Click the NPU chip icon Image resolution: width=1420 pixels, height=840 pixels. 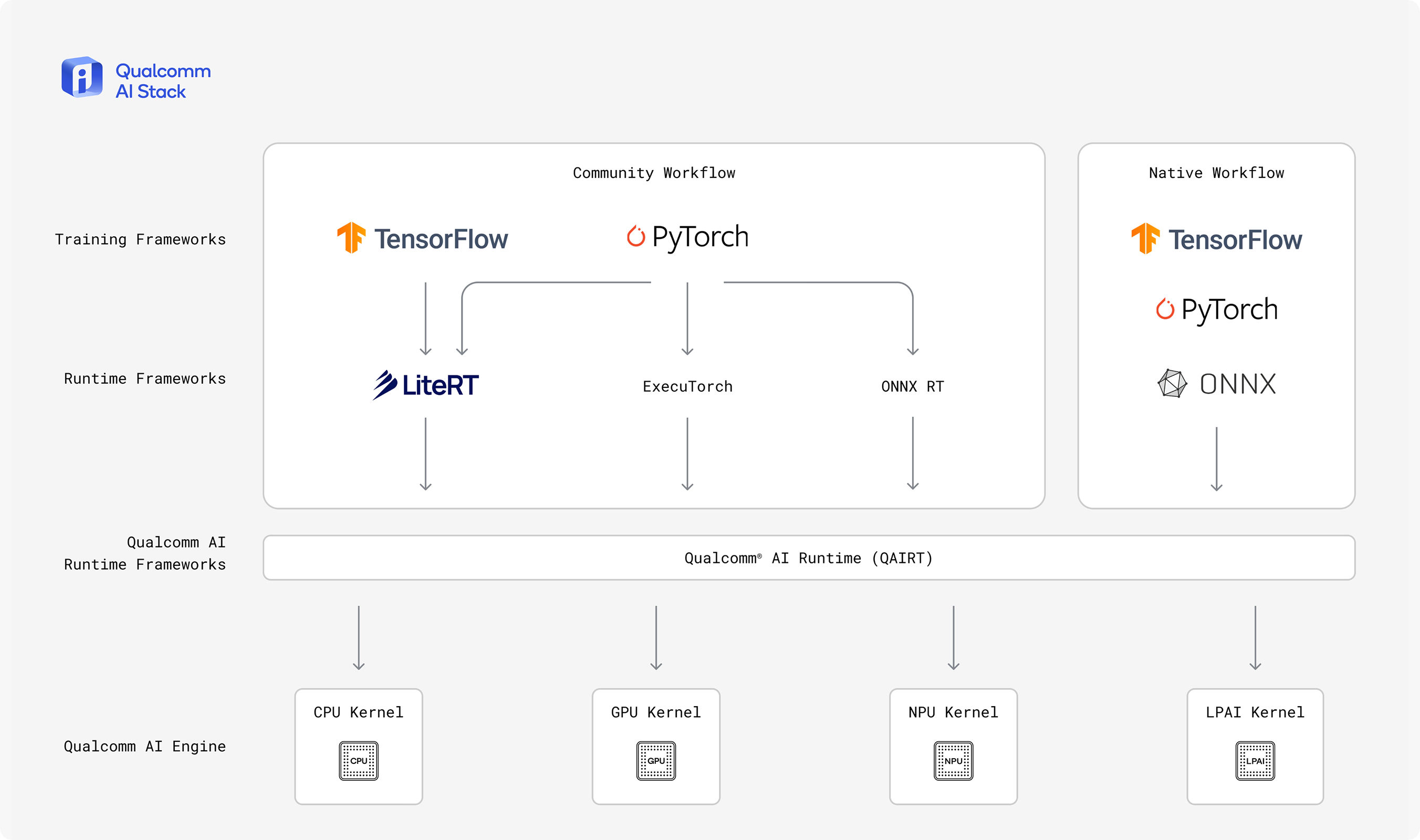pyautogui.click(x=953, y=761)
